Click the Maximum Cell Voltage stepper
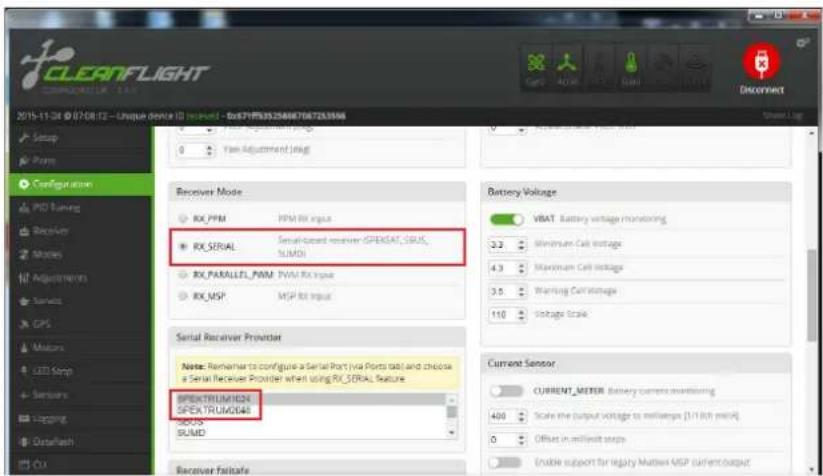823x476 pixels. pyautogui.click(x=521, y=268)
